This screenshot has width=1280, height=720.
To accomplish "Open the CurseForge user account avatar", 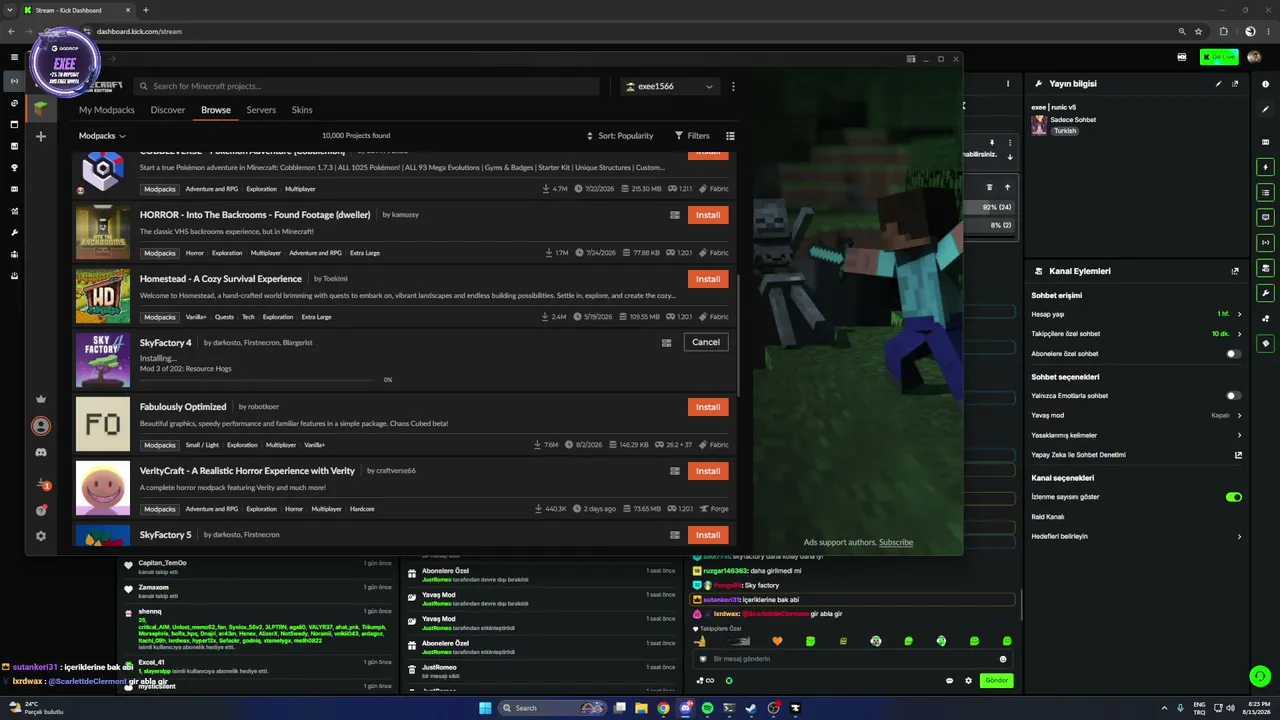I will [41, 426].
